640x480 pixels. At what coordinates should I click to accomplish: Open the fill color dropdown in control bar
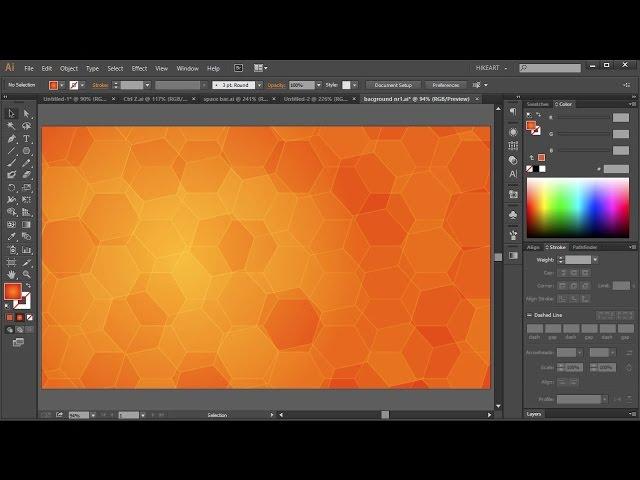pyautogui.click(x=62, y=85)
